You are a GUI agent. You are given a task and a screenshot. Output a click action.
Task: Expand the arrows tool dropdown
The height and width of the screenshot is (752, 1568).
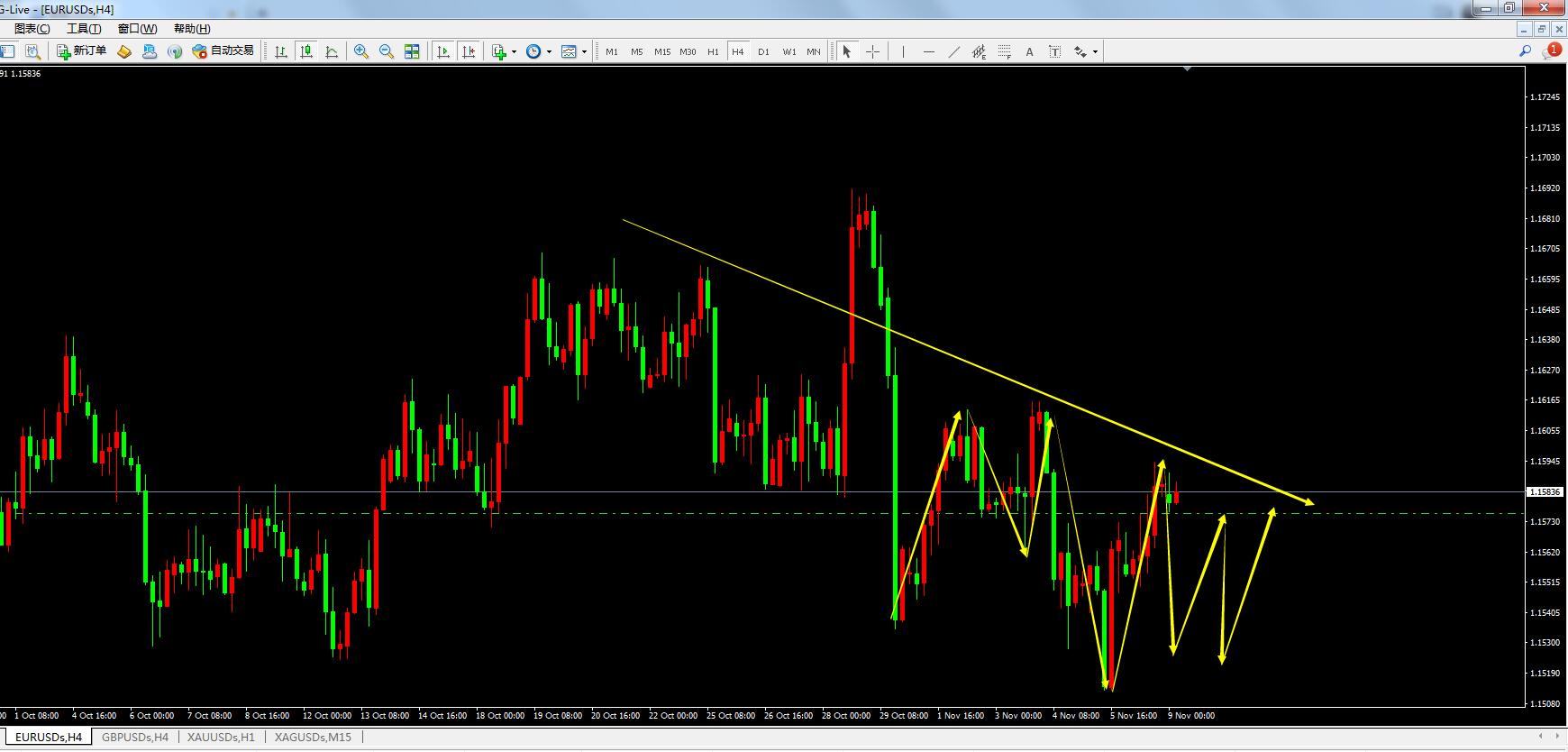[x=1095, y=51]
